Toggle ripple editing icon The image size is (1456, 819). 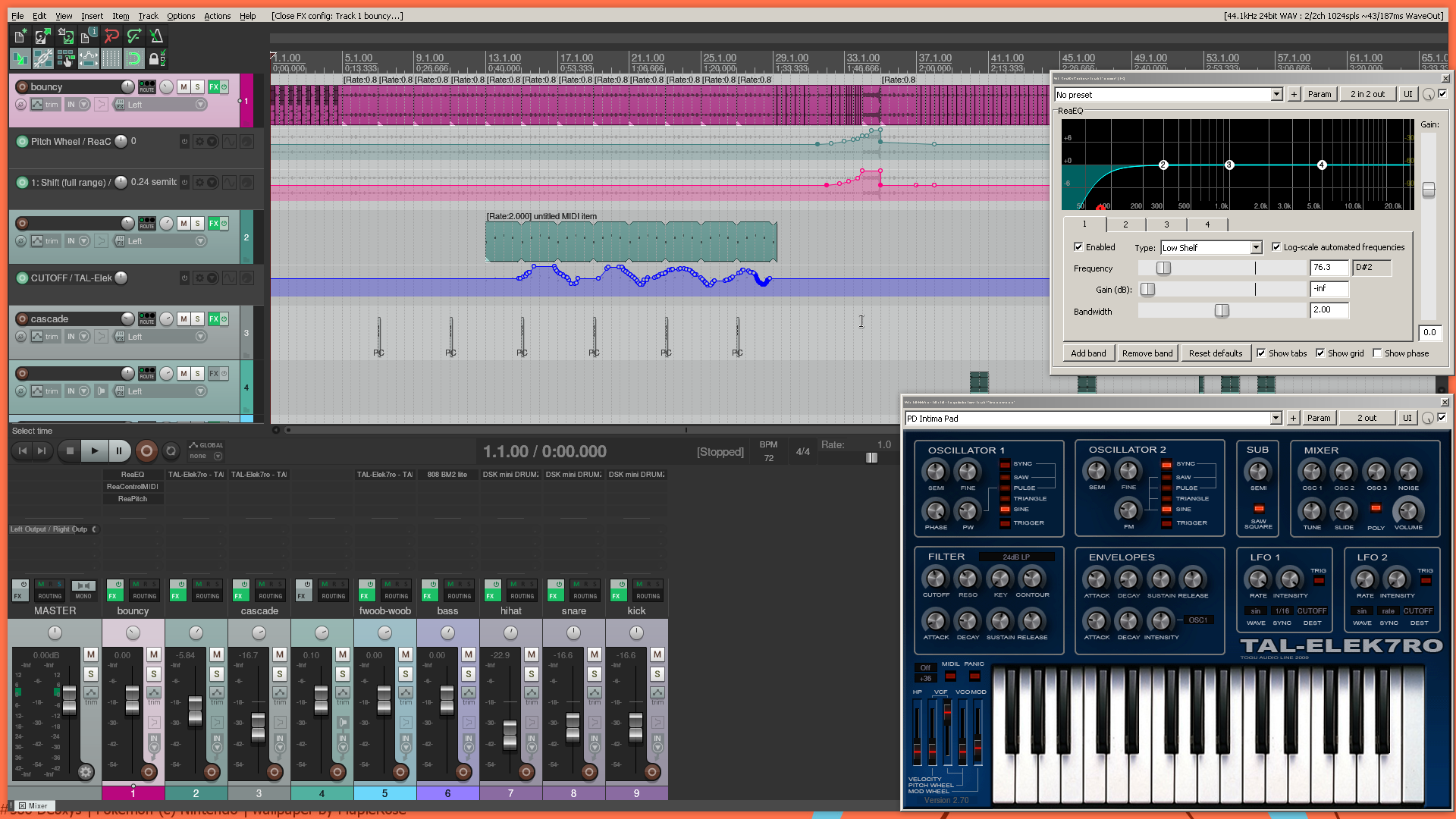click(x=66, y=58)
